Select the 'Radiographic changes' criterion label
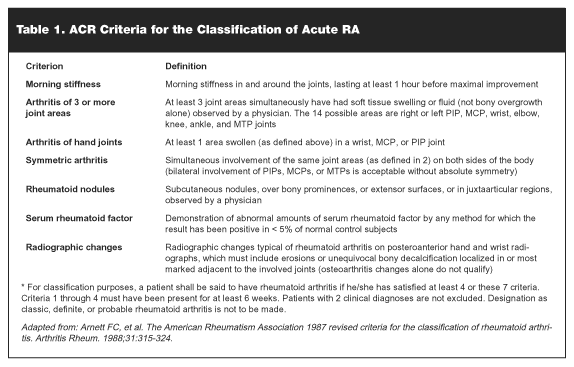 click(x=74, y=247)
